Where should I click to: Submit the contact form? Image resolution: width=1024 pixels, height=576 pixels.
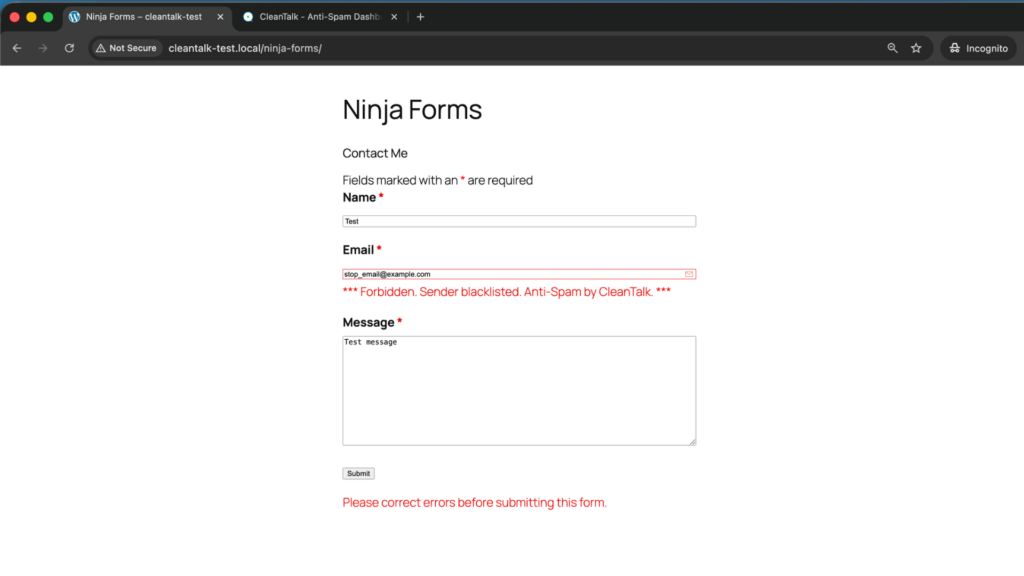(x=359, y=473)
